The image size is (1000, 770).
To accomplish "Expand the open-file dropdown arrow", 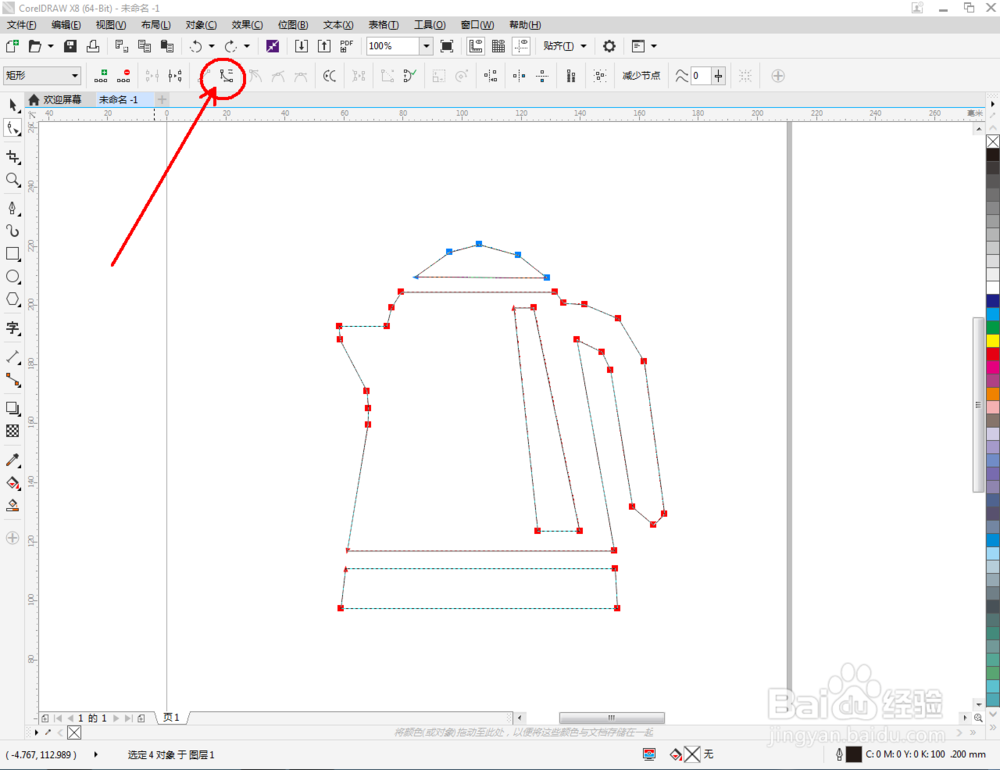I will point(51,46).
